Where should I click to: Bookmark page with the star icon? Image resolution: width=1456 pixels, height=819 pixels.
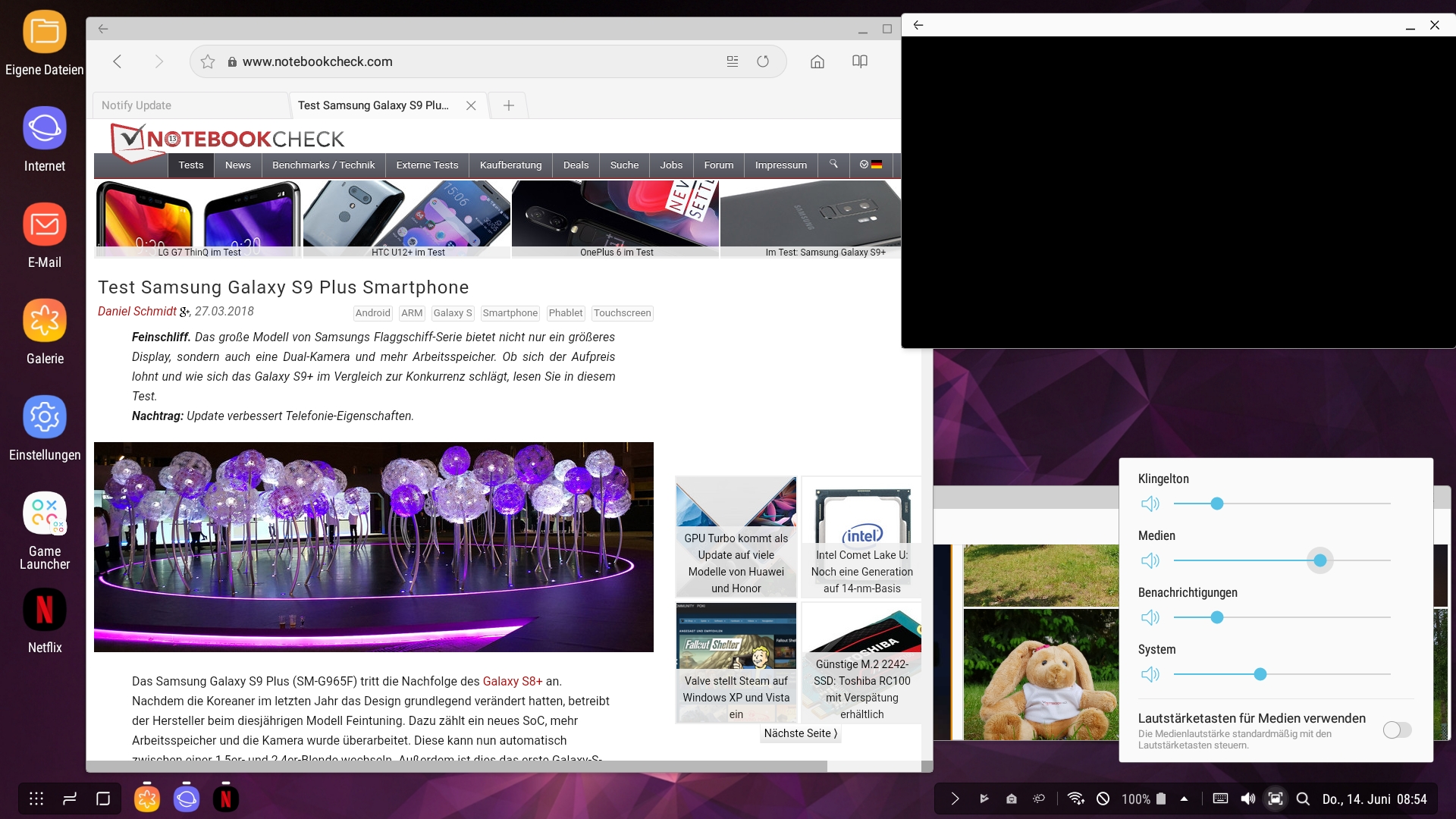coord(208,61)
